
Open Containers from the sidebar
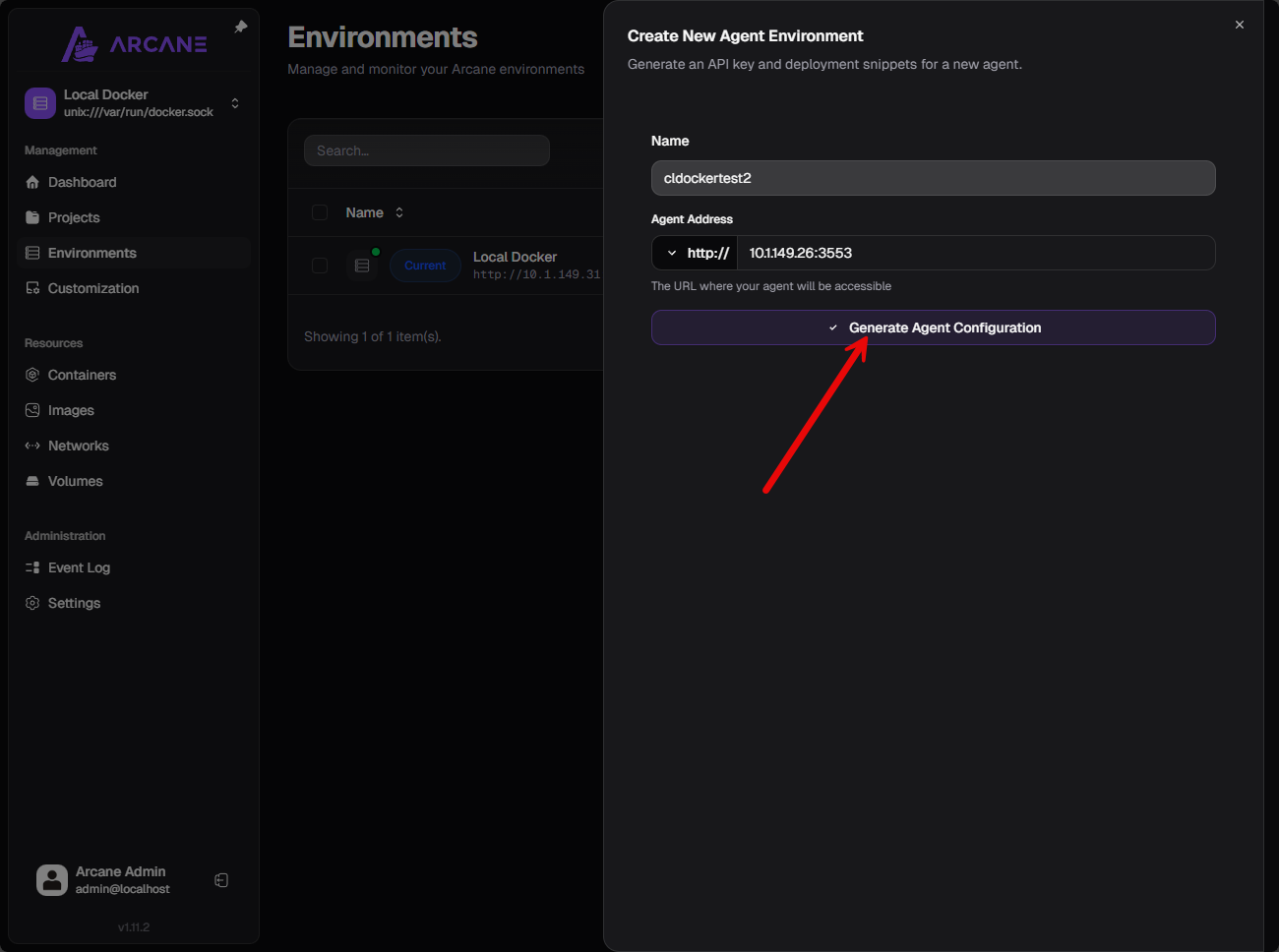point(82,375)
